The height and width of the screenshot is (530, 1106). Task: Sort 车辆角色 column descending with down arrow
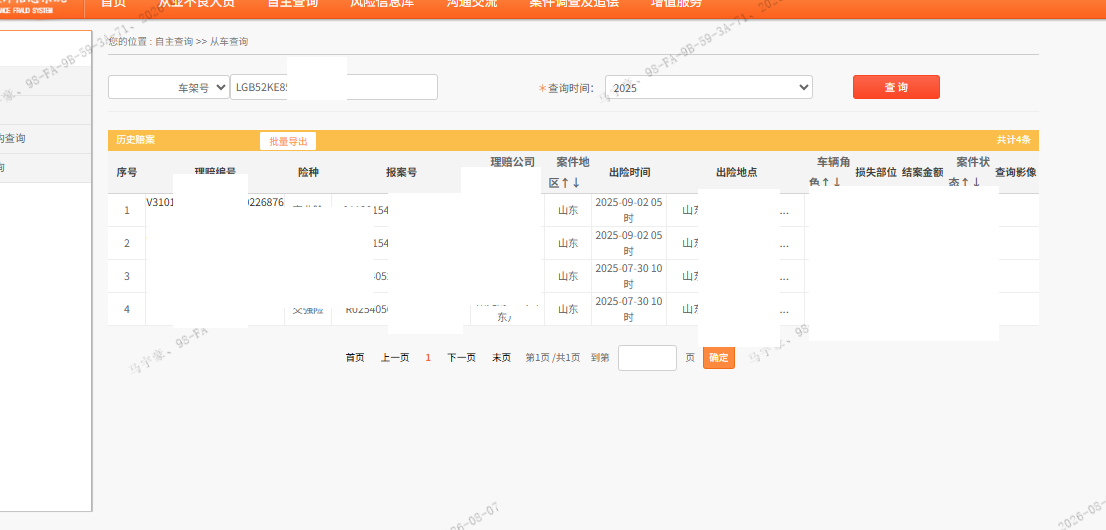coord(837,183)
